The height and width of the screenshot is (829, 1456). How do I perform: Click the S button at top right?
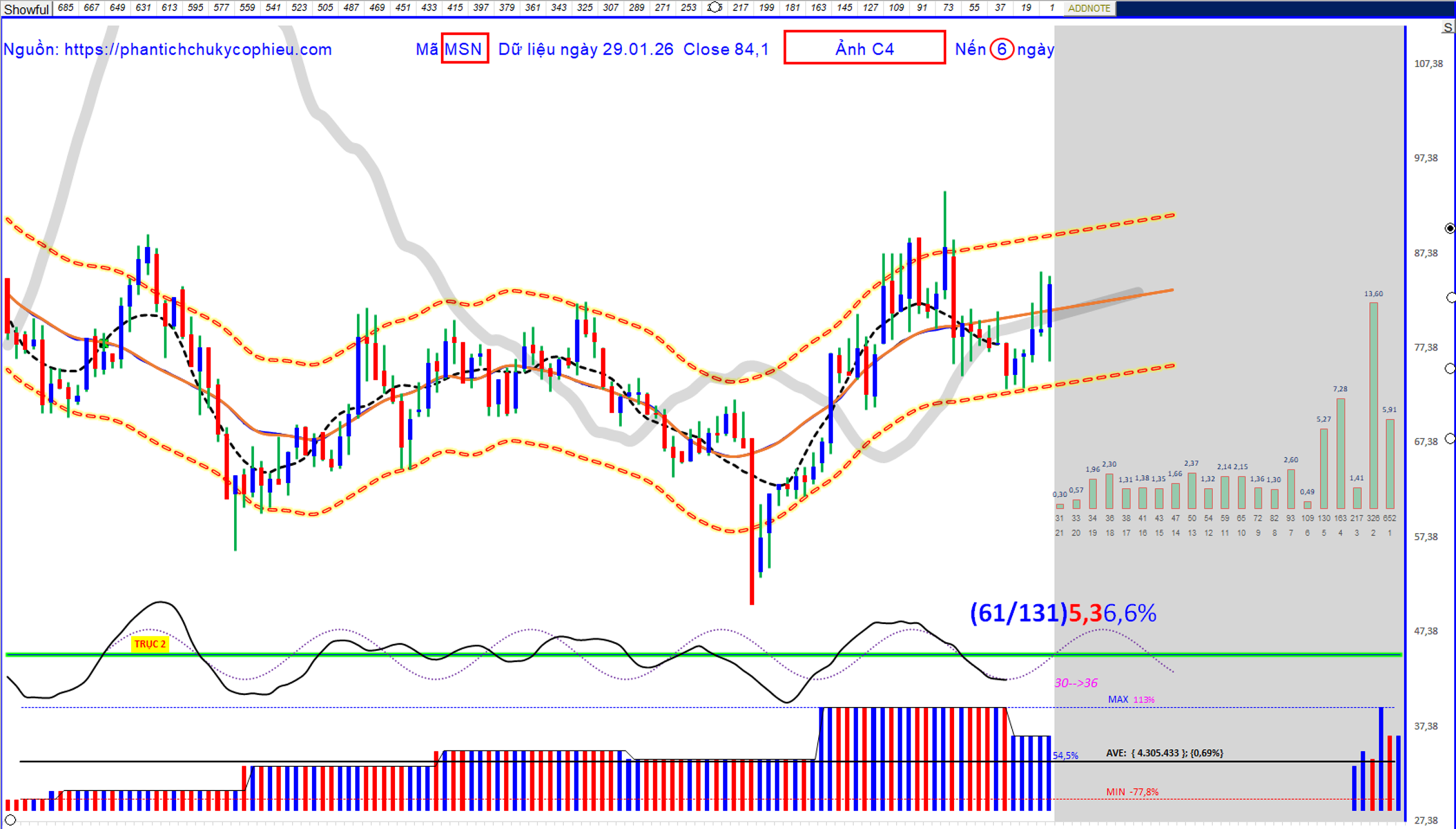coord(1447,28)
